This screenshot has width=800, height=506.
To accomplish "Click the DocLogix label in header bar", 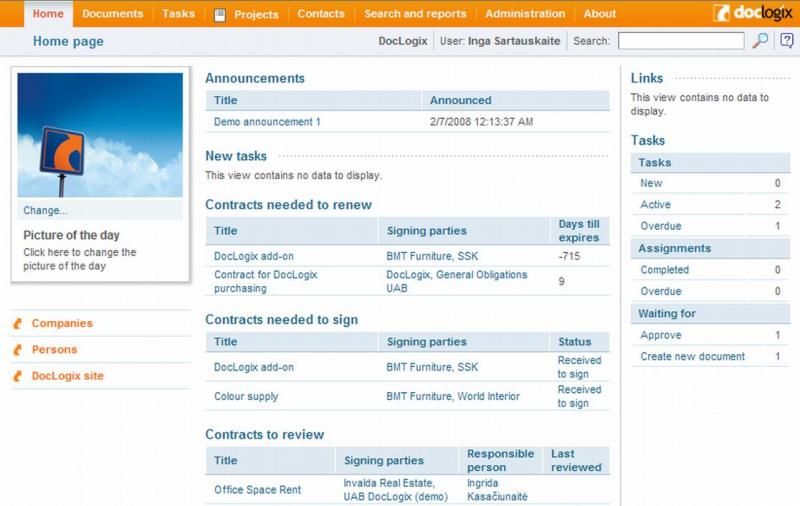I will [403, 41].
